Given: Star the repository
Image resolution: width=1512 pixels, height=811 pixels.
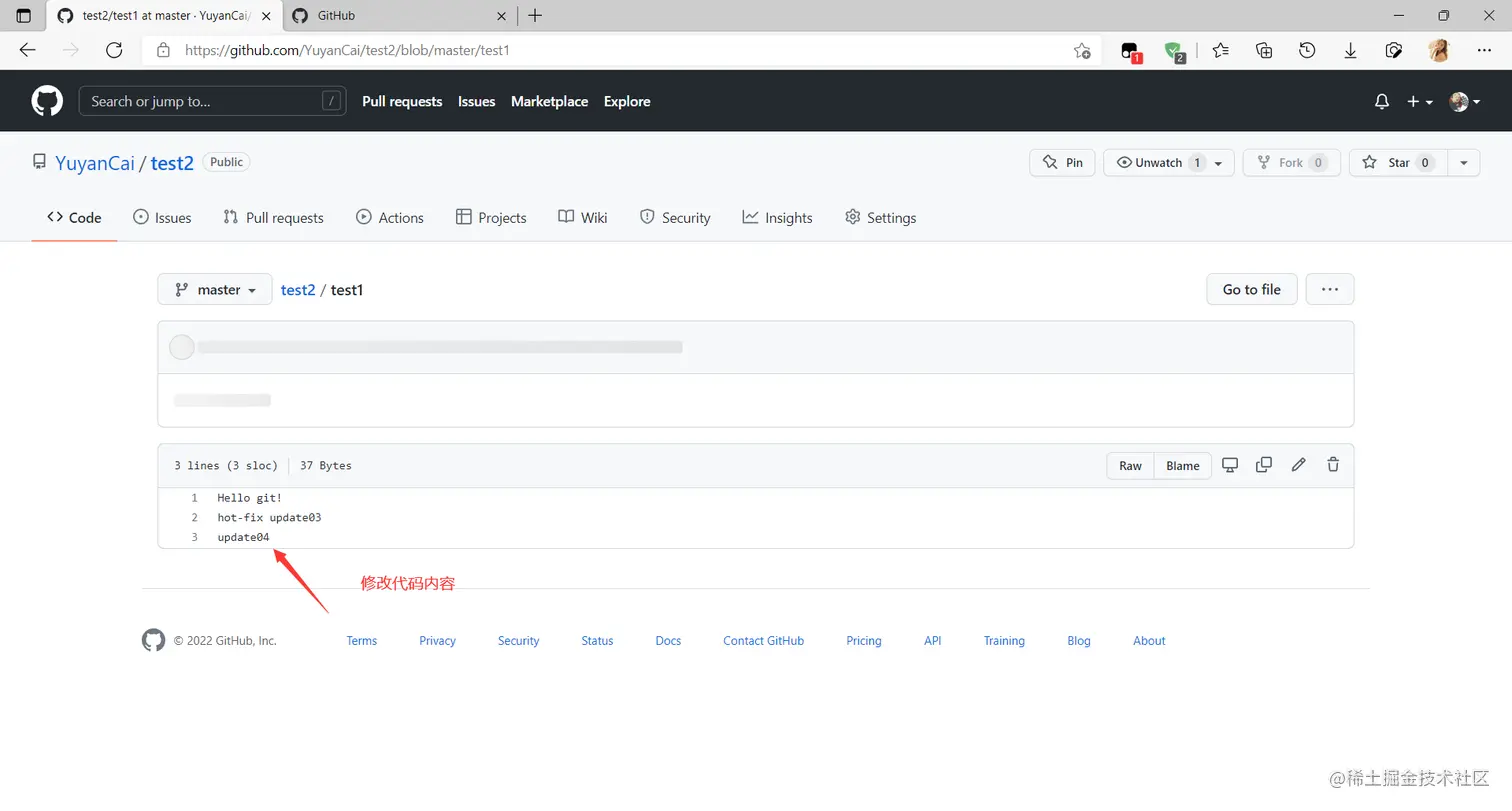Looking at the screenshot, I should (1398, 163).
